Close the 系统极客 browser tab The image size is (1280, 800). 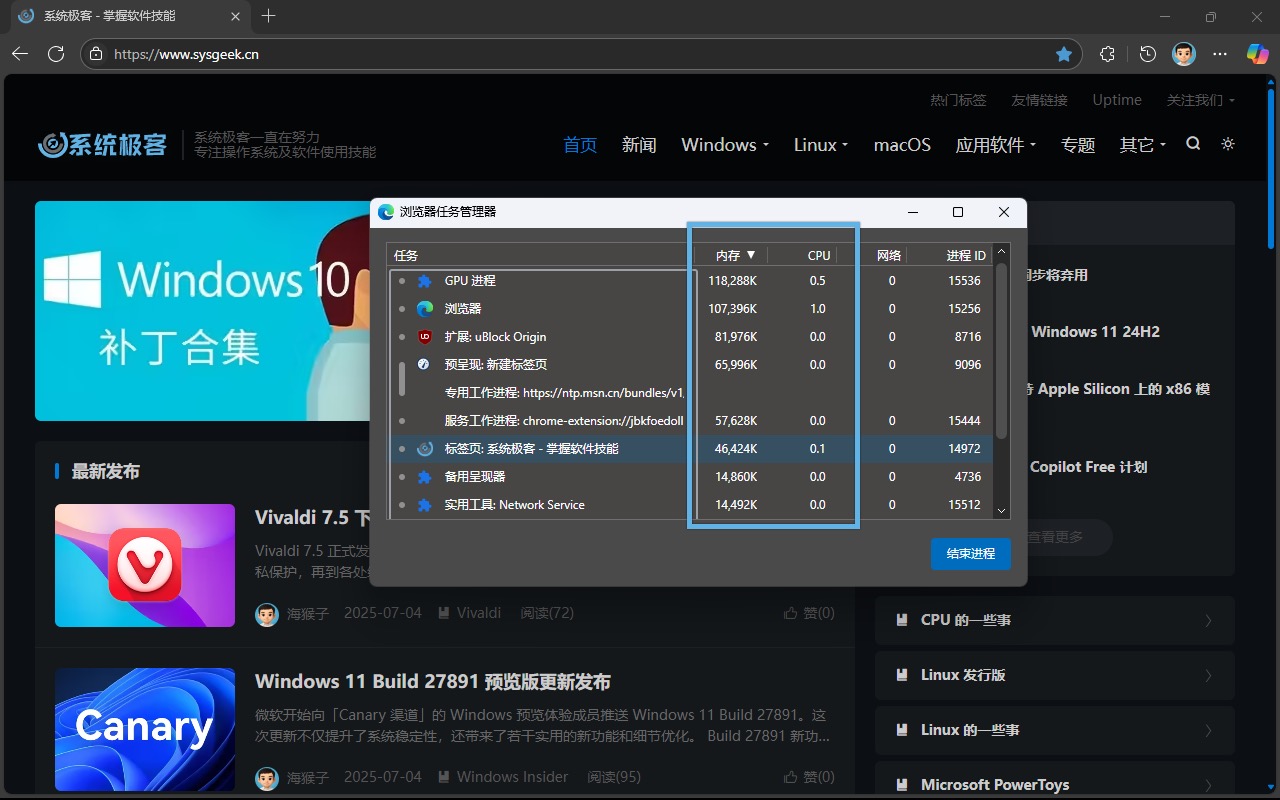click(236, 17)
